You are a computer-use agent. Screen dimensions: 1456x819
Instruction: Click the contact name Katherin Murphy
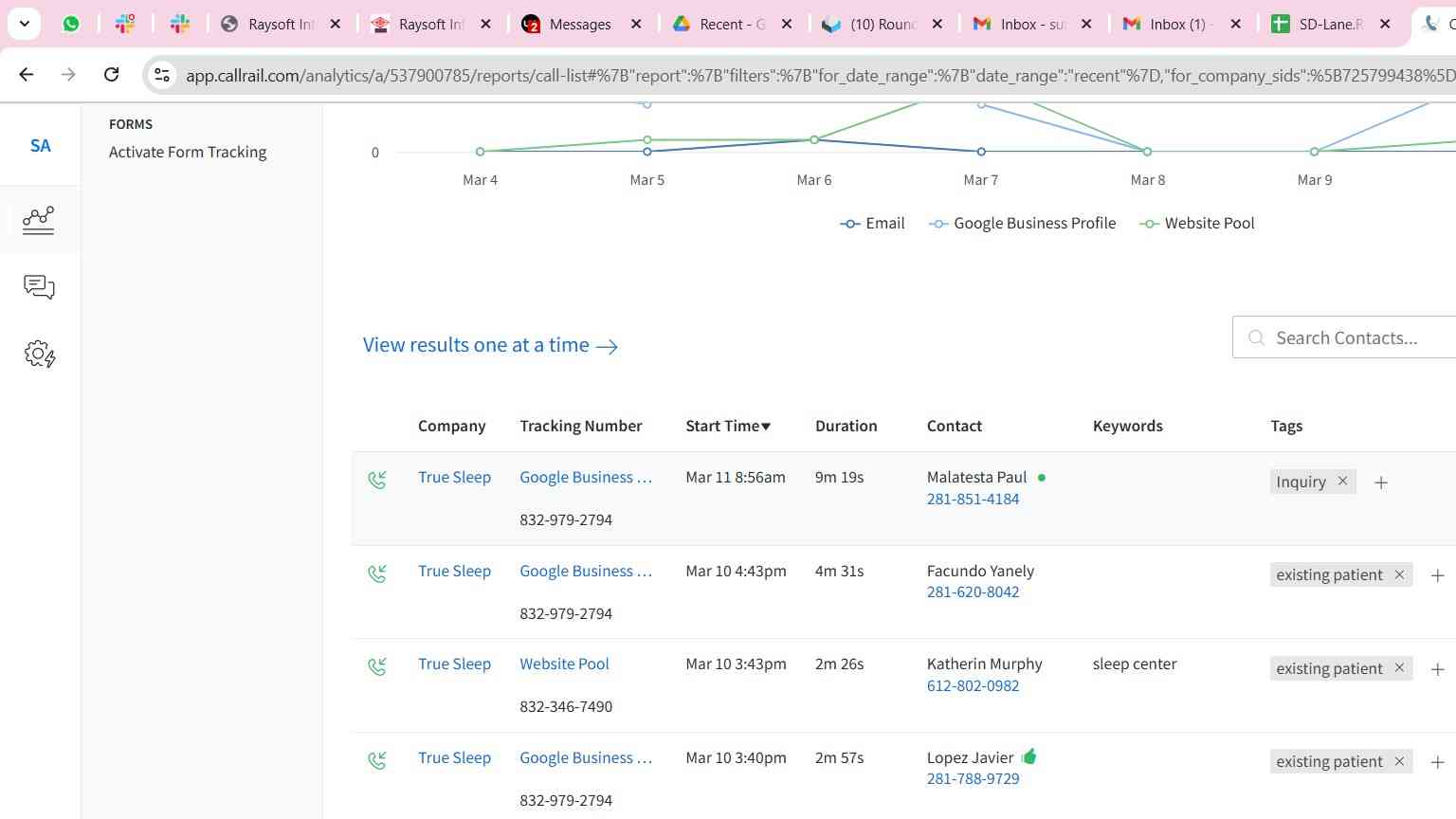tap(984, 664)
